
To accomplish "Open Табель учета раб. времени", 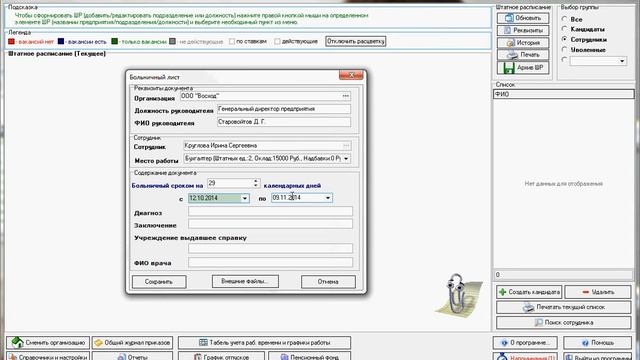I will click(264, 342).
